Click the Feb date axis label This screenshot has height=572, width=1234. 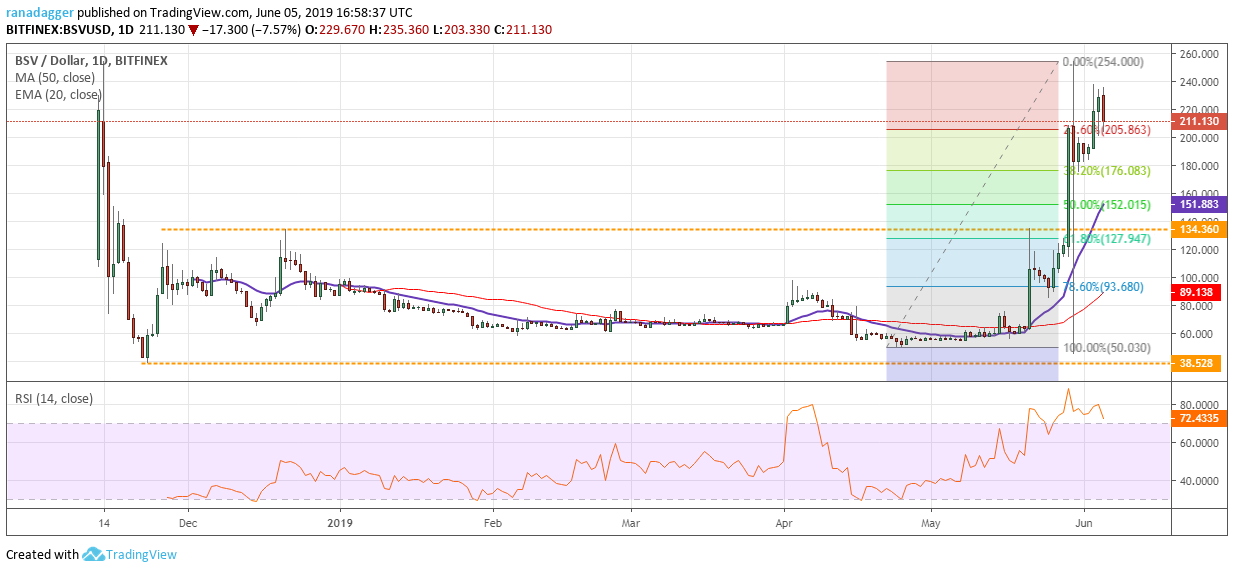click(492, 522)
